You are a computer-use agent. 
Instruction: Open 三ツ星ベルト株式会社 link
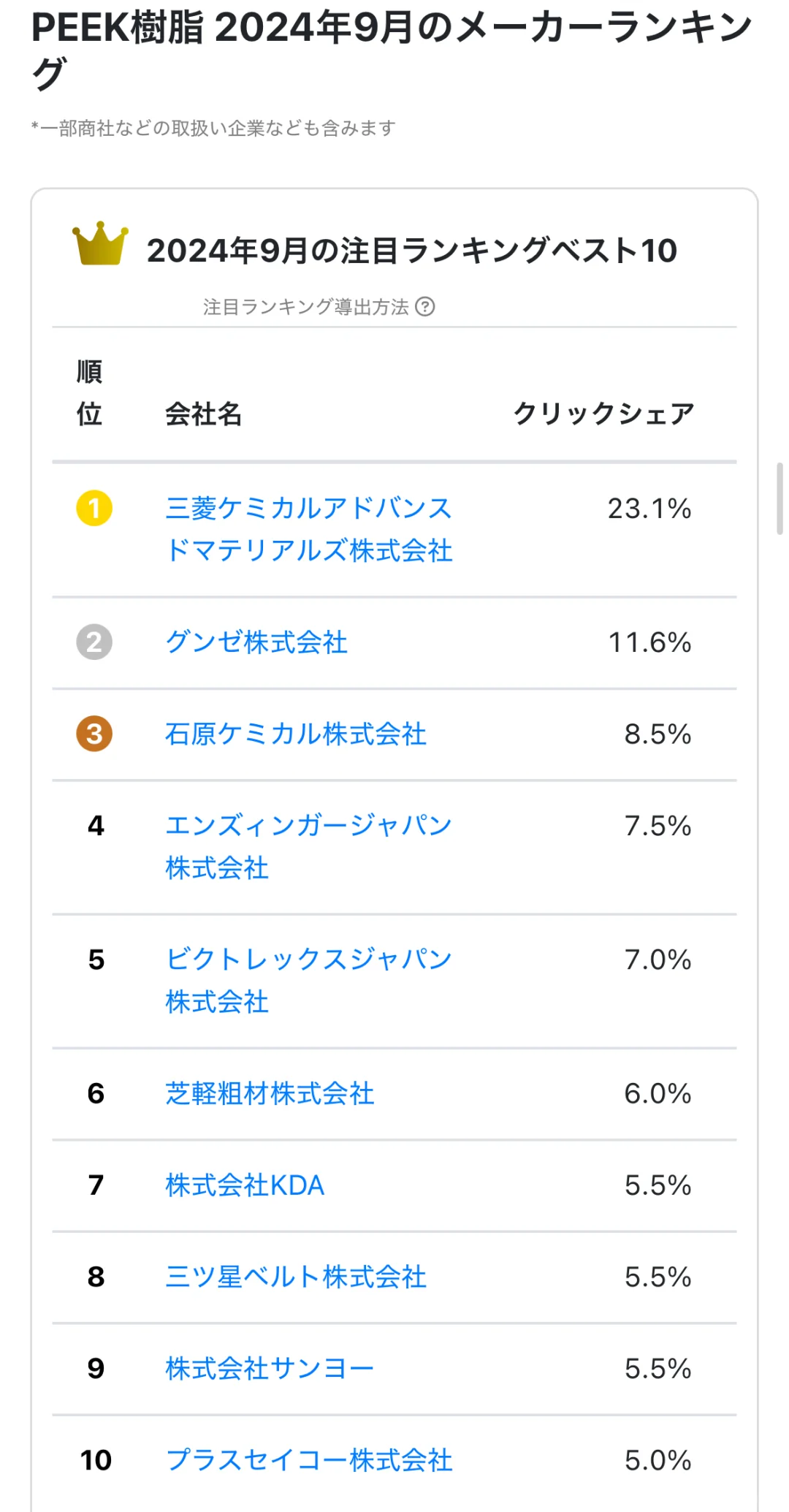pos(296,1277)
